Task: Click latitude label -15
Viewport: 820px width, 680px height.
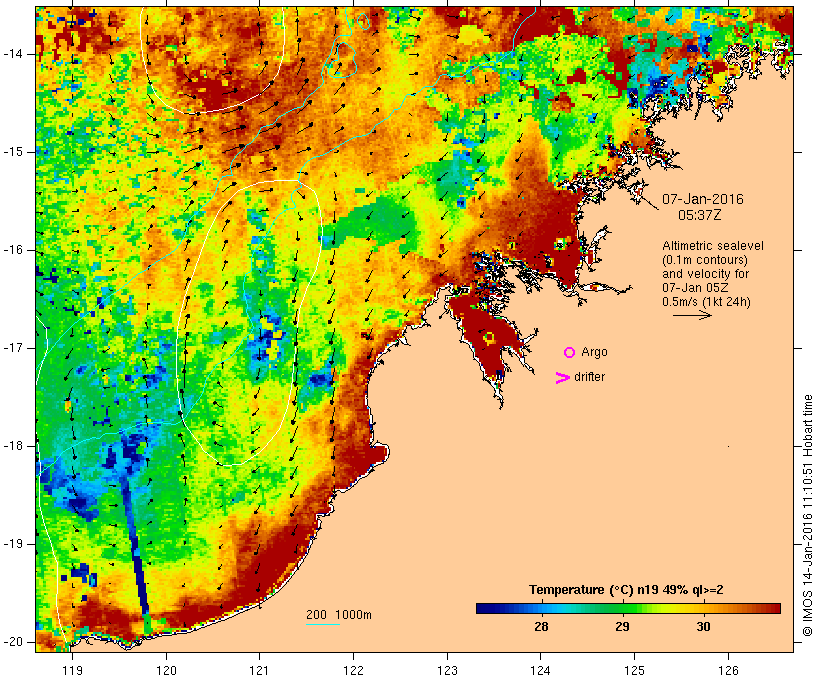Action: (x=13, y=152)
